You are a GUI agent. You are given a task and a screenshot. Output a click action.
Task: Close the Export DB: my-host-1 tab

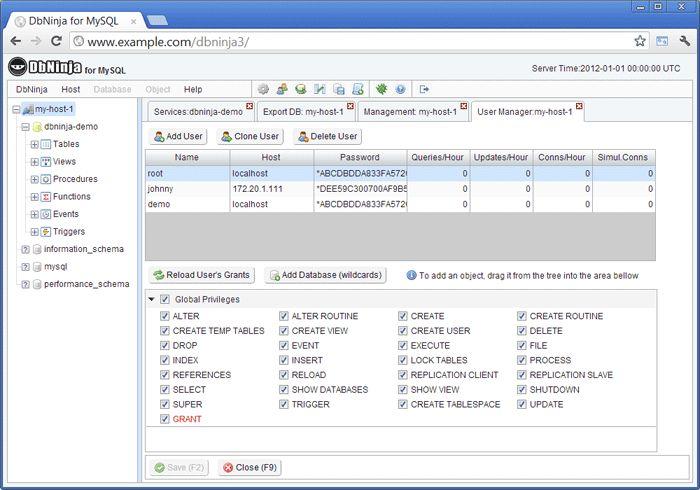pos(349,106)
